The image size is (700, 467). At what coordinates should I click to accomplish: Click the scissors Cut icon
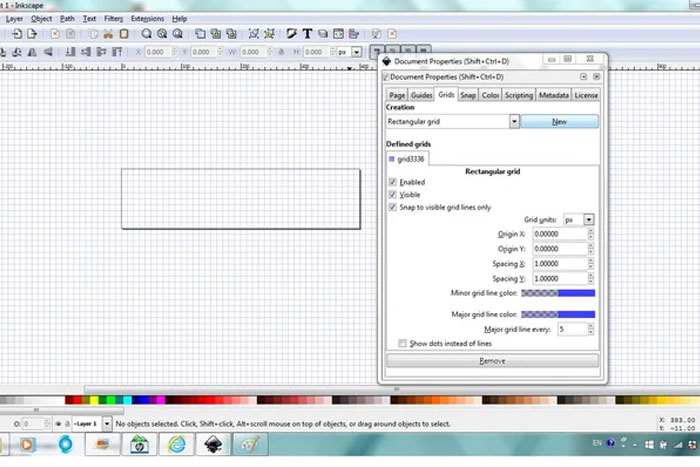pos(108,34)
